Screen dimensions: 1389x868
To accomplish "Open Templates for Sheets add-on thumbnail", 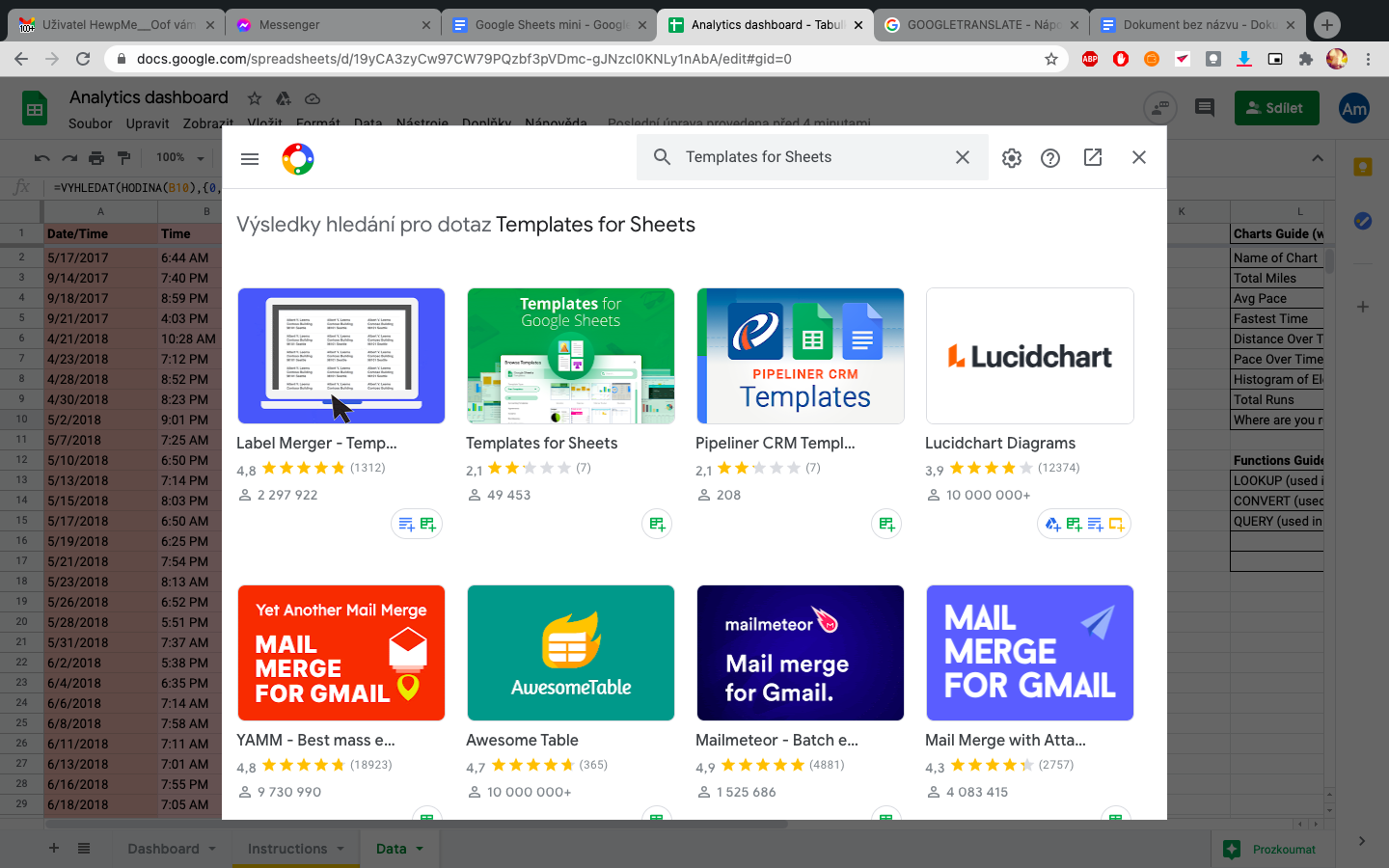I will pyautogui.click(x=571, y=356).
